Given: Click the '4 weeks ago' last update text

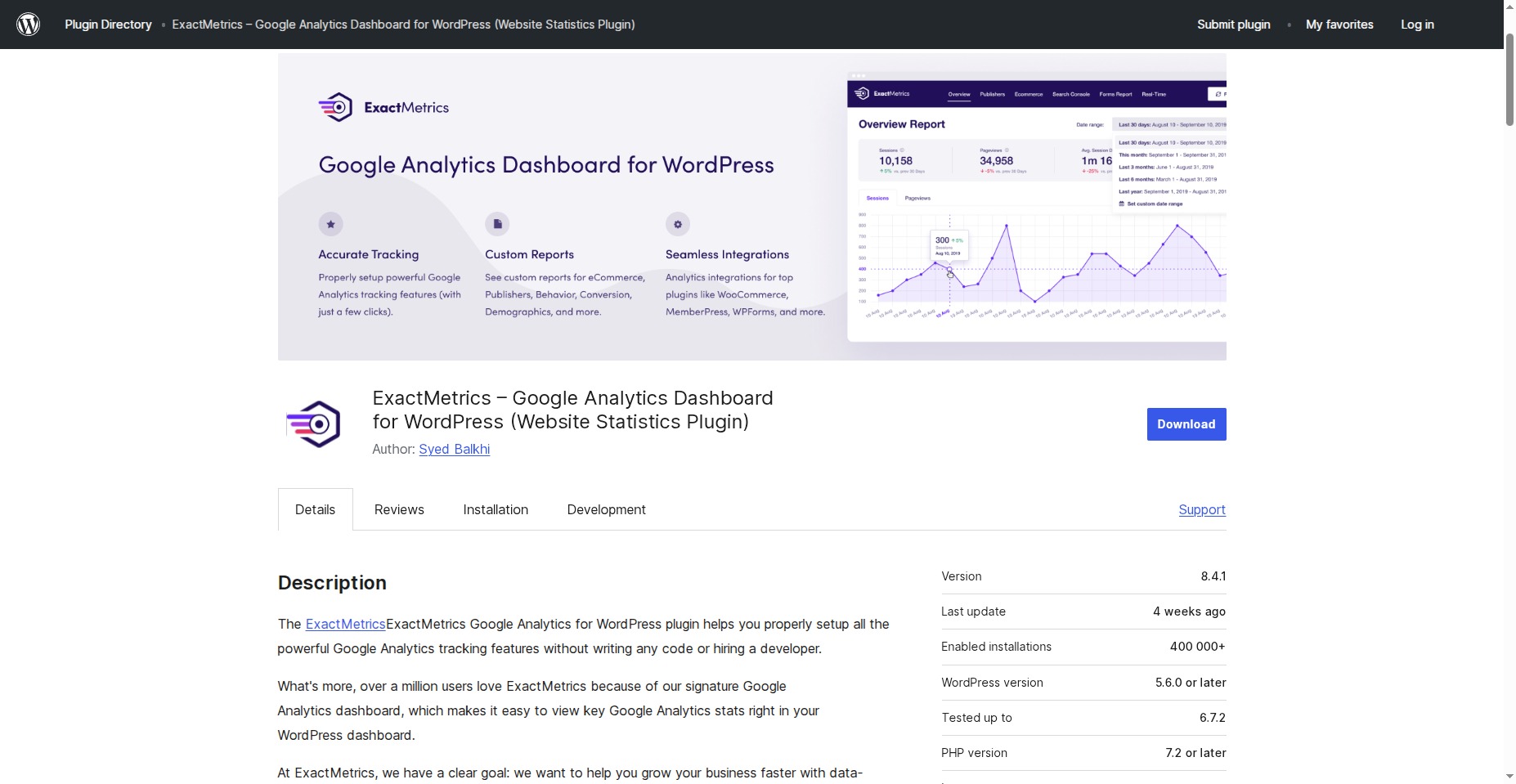Looking at the screenshot, I should tap(1189, 612).
